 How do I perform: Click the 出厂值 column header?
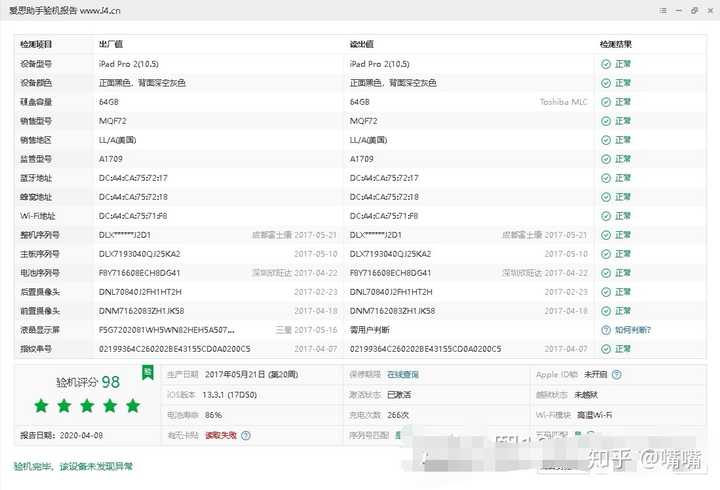pyautogui.click(x=111, y=44)
